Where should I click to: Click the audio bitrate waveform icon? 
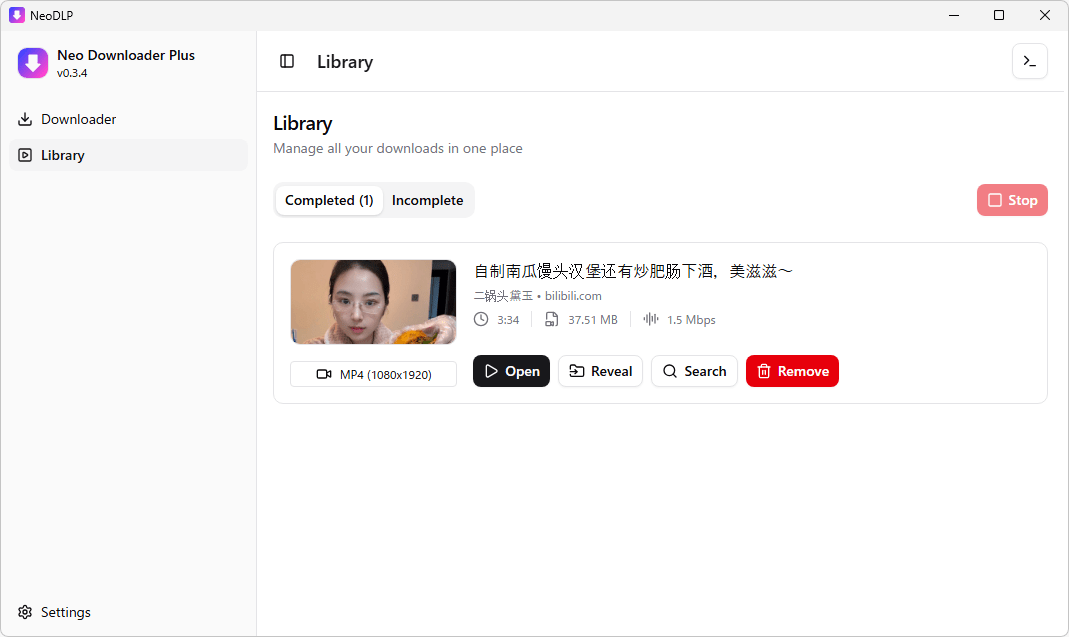pyautogui.click(x=651, y=320)
